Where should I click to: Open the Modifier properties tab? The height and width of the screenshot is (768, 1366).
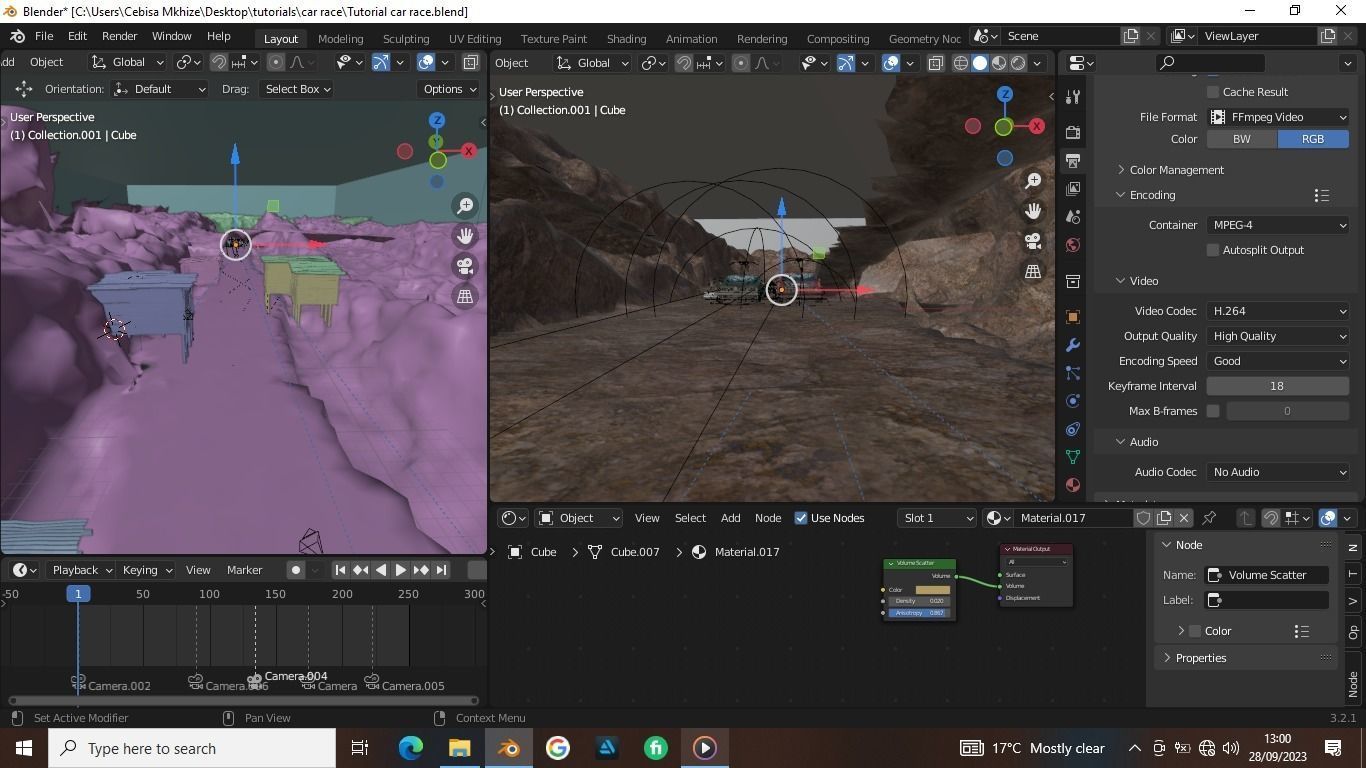(1073, 345)
